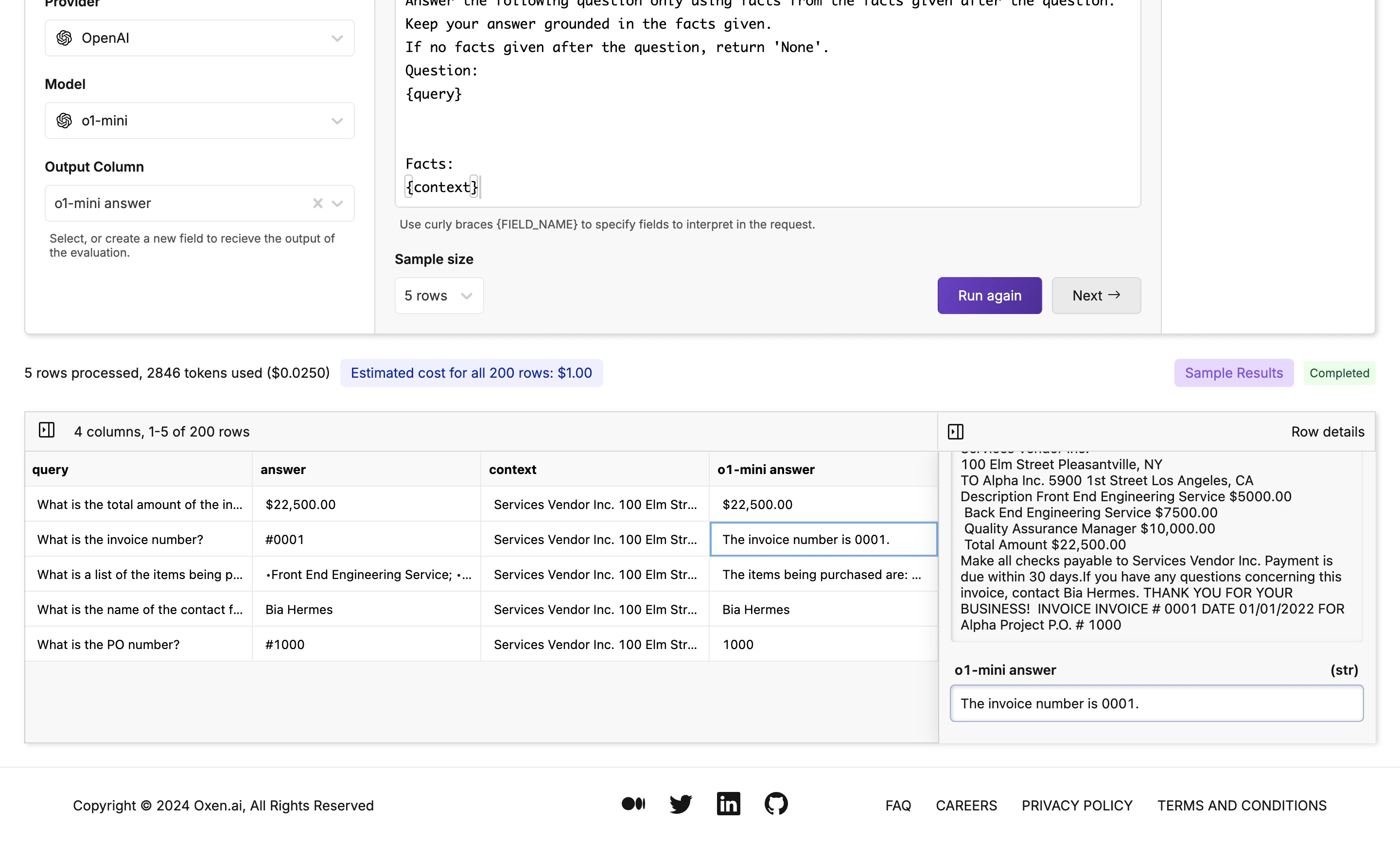Open the PRIVACY POLICY link
Image resolution: width=1400 pixels, height=843 pixels.
(1077, 806)
